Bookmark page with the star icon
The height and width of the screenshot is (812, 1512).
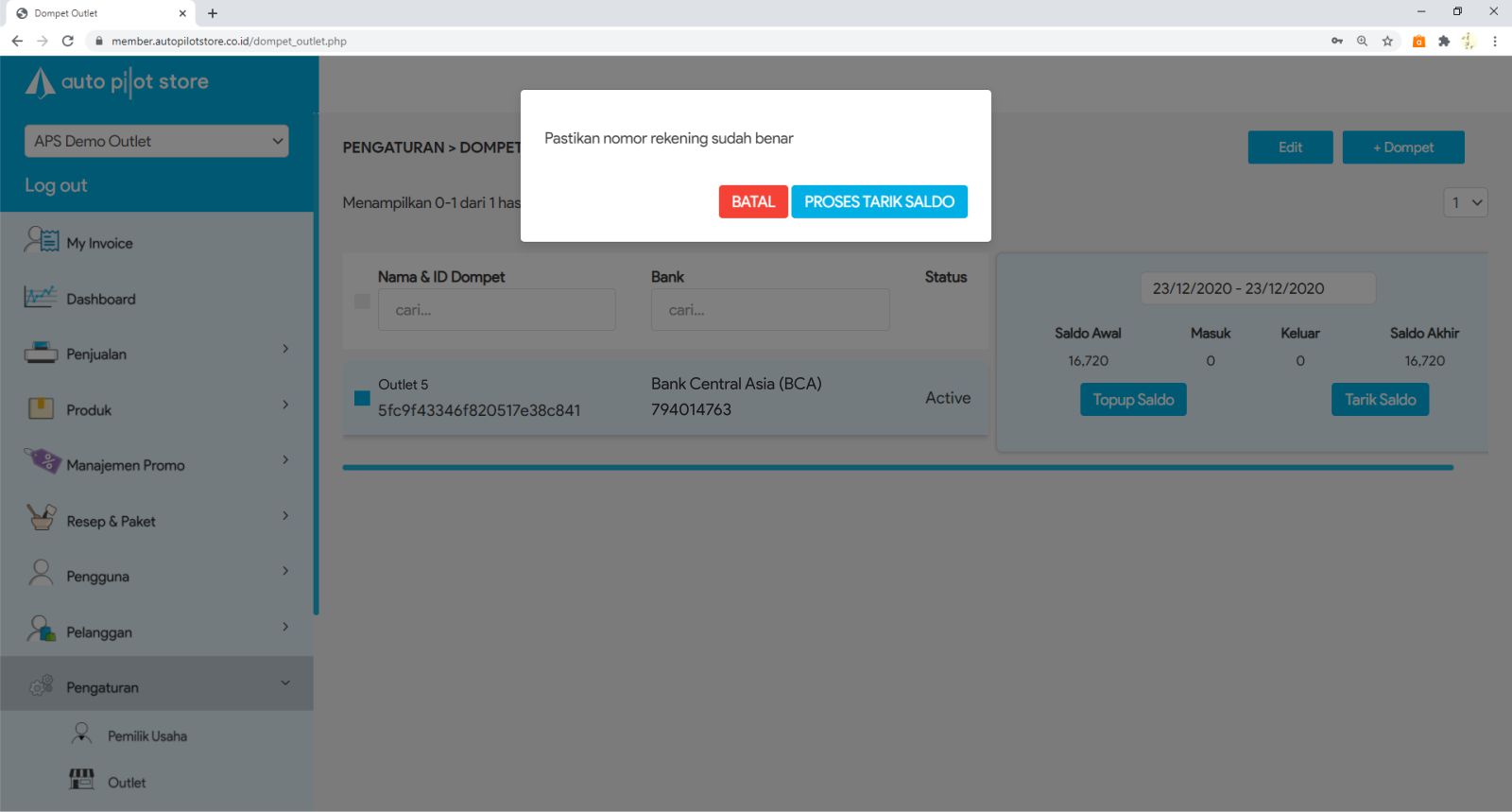1387,41
